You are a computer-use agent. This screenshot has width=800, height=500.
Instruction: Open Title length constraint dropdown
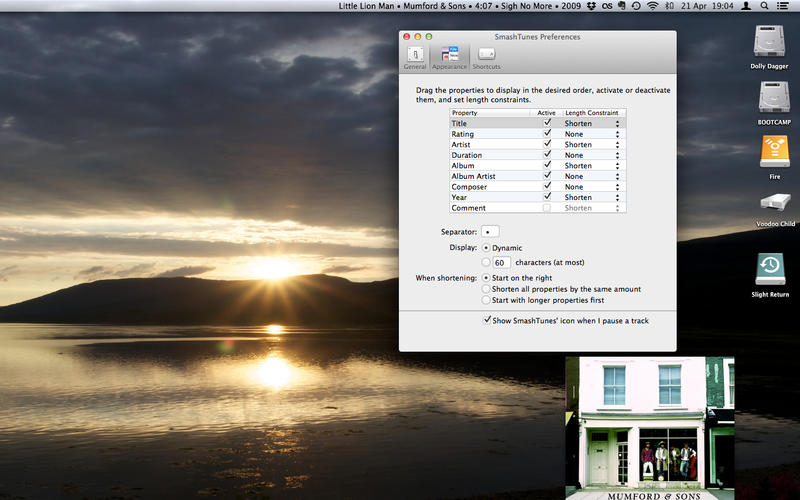coord(593,124)
